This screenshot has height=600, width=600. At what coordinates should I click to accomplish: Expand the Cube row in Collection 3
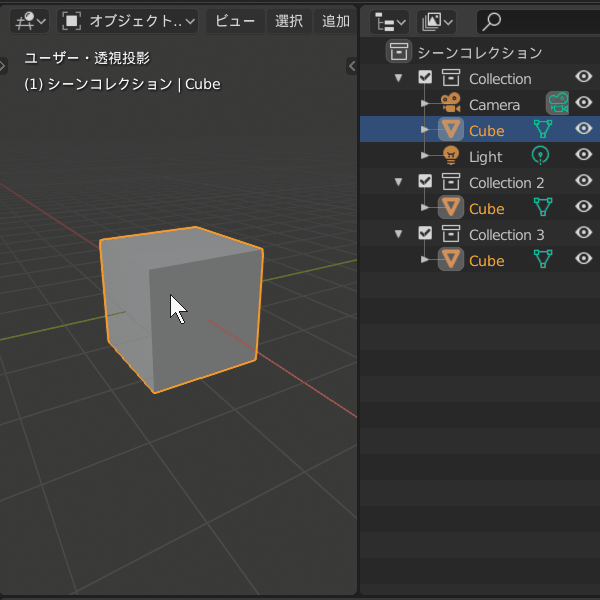tap(424, 259)
